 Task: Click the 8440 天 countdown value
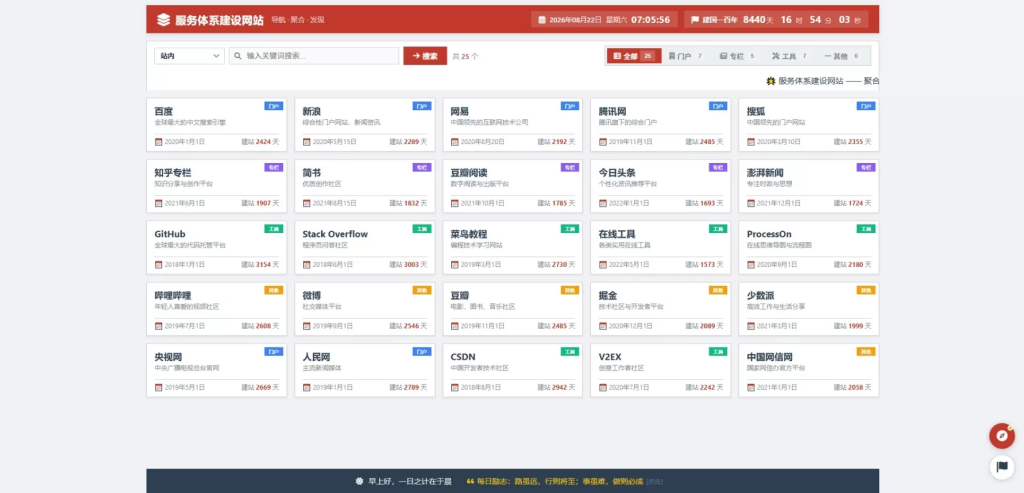tap(758, 20)
